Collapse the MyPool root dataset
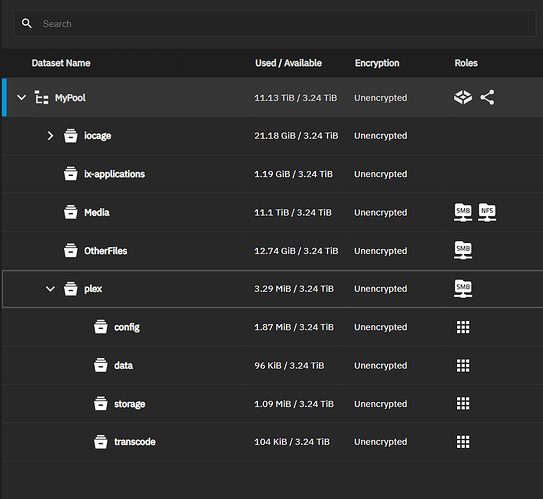The width and height of the screenshot is (543, 499). point(21,98)
